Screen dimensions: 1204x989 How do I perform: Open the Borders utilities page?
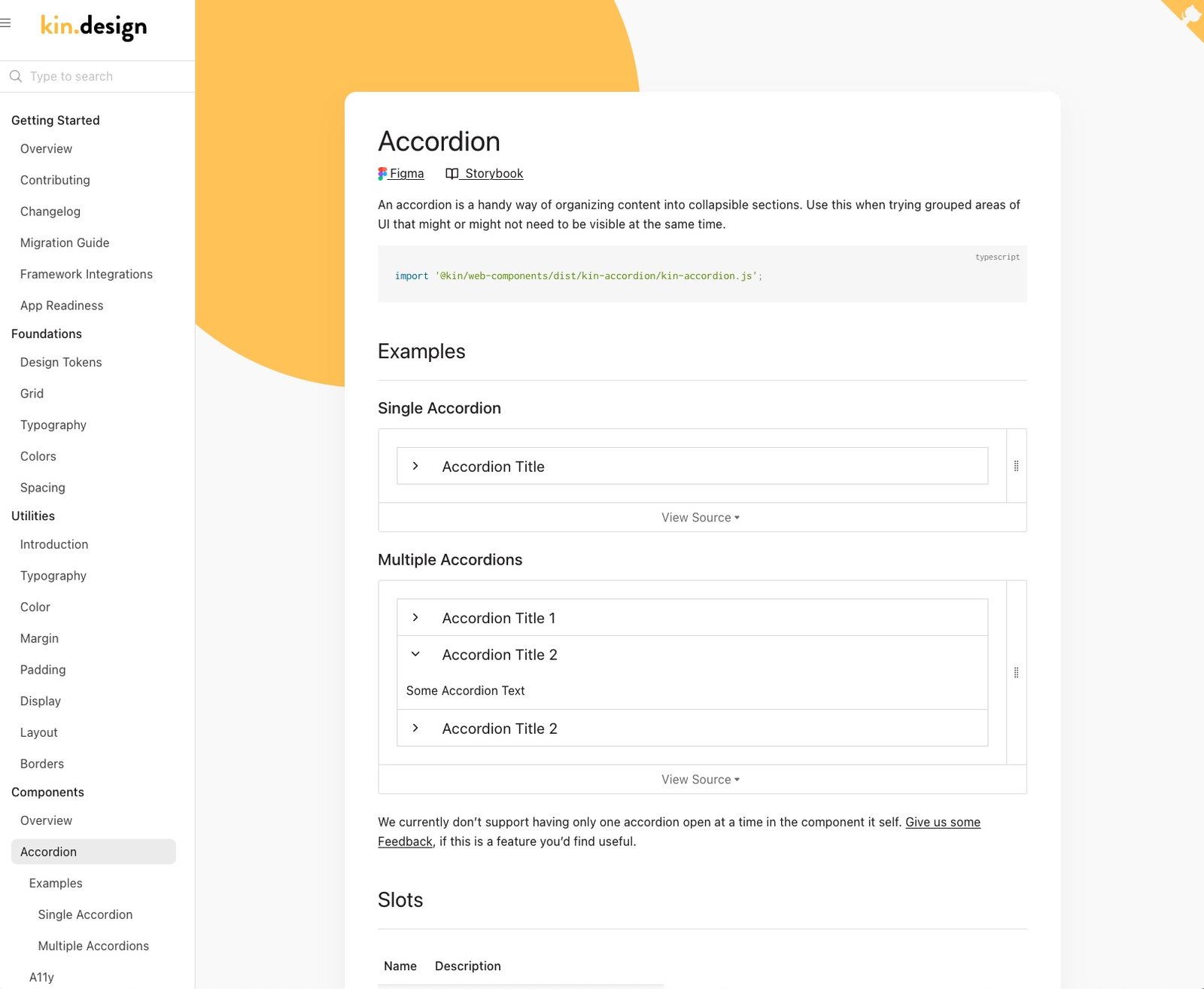pyautogui.click(x=42, y=764)
